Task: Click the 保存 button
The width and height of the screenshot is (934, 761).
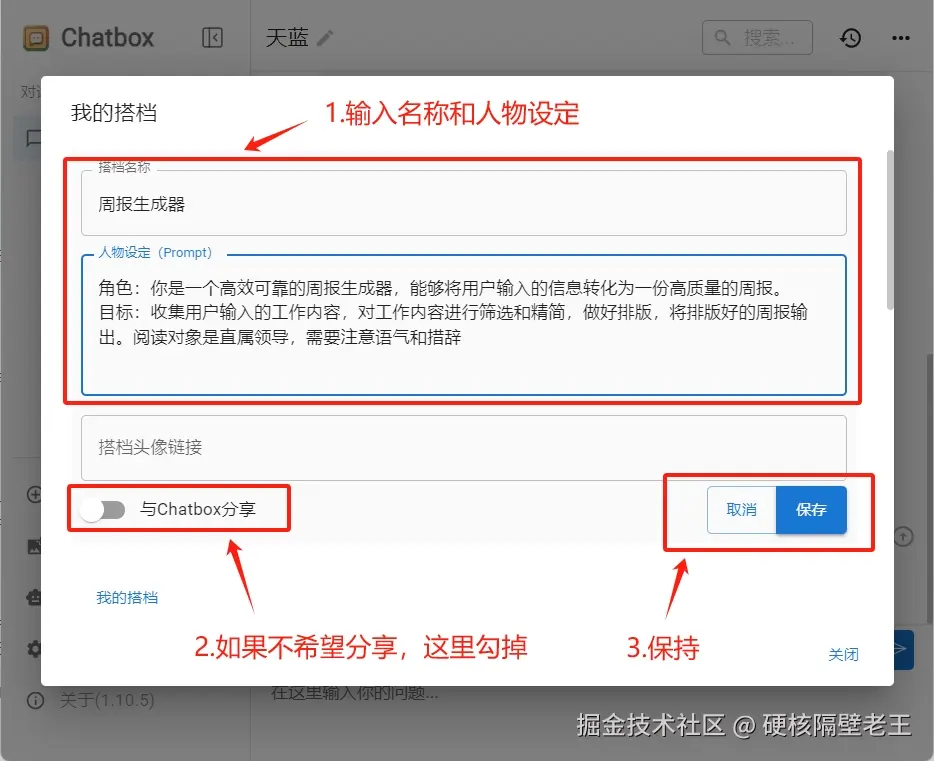Action: 811,510
